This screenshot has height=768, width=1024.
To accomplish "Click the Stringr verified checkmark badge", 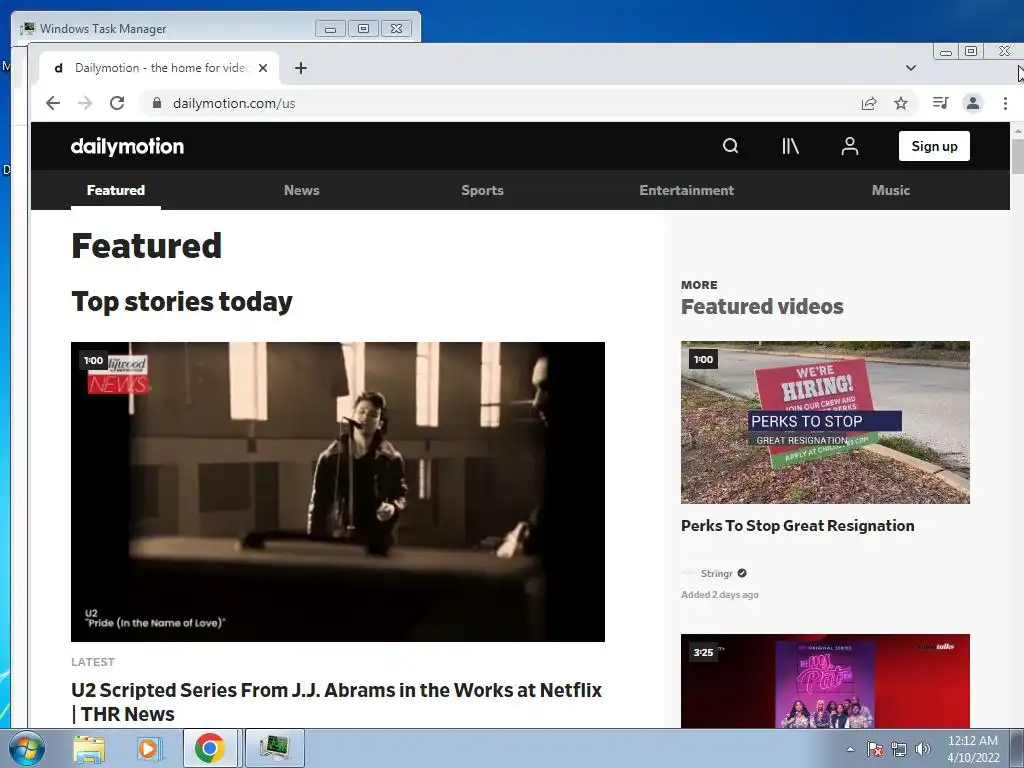I will click(x=742, y=573).
